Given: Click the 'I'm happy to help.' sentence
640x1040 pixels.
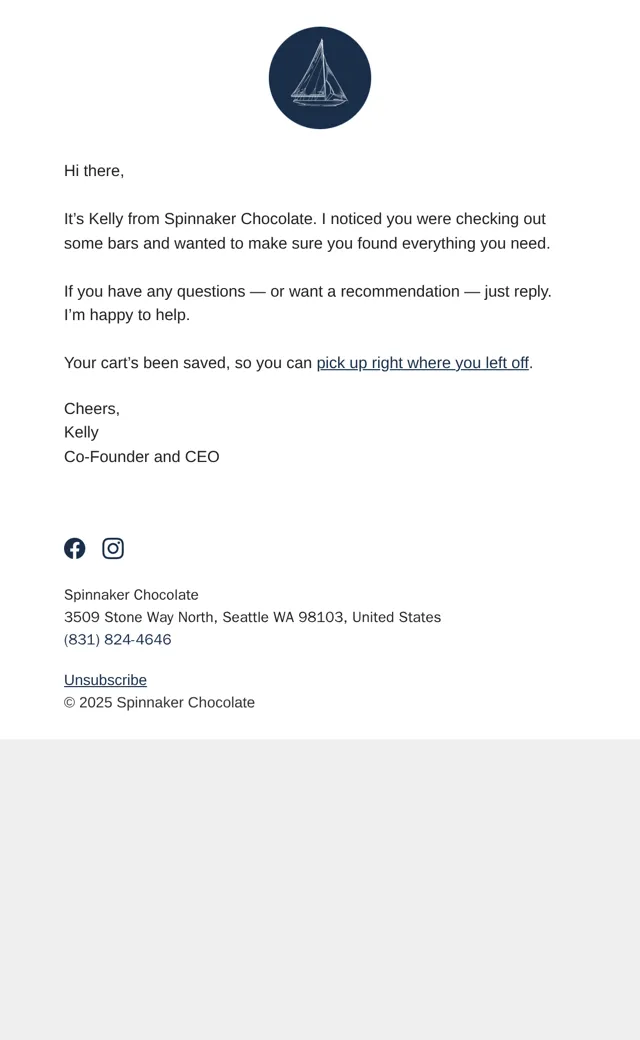Looking at the screenshot, I should pos(127,315).
